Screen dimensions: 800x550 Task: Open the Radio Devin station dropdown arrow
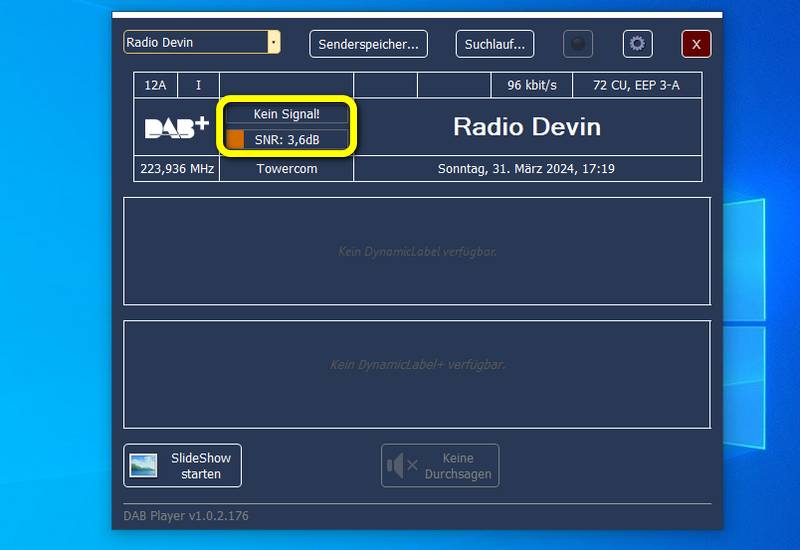[274, 42]
